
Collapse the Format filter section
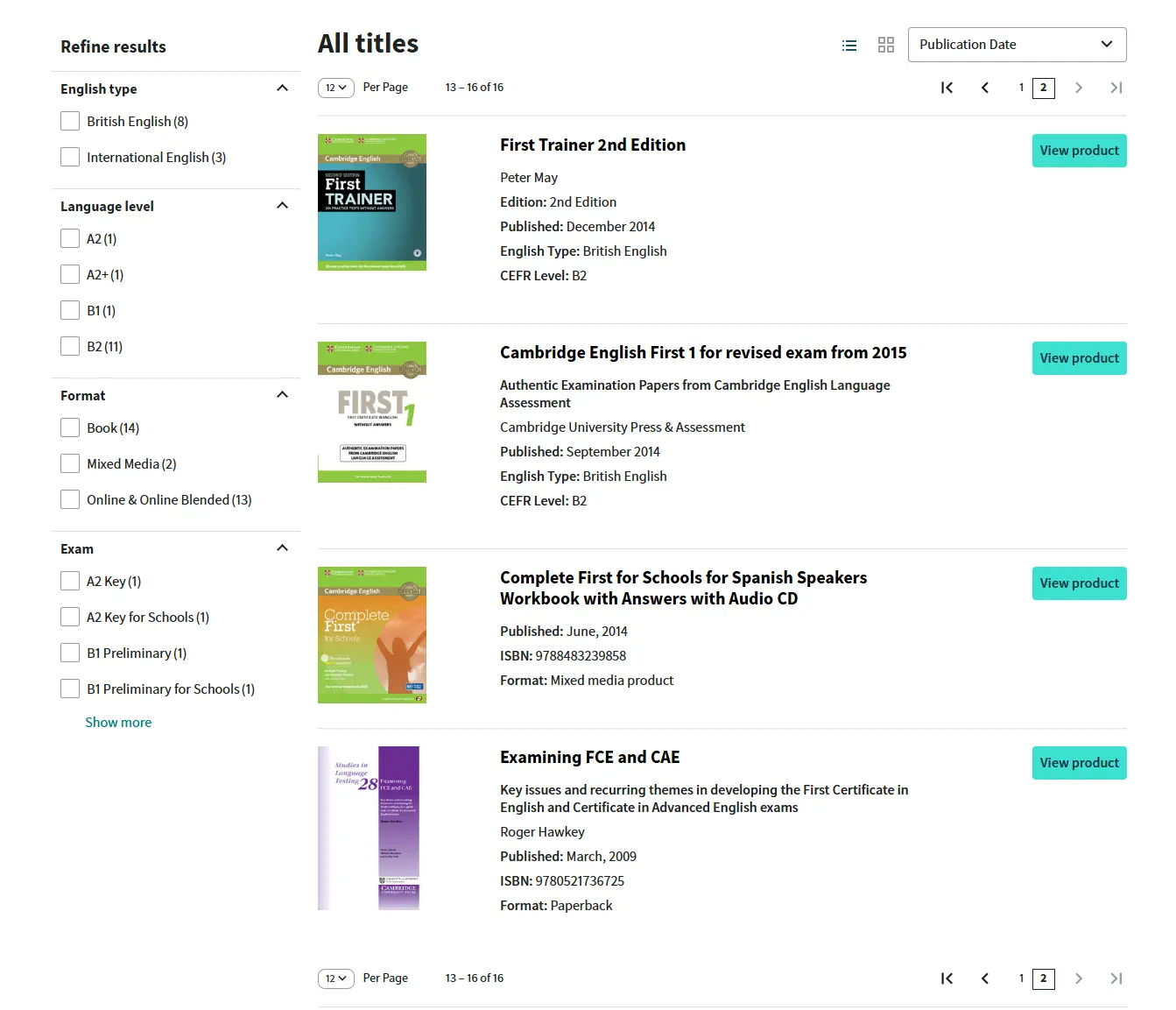click(x=282, y=395)
